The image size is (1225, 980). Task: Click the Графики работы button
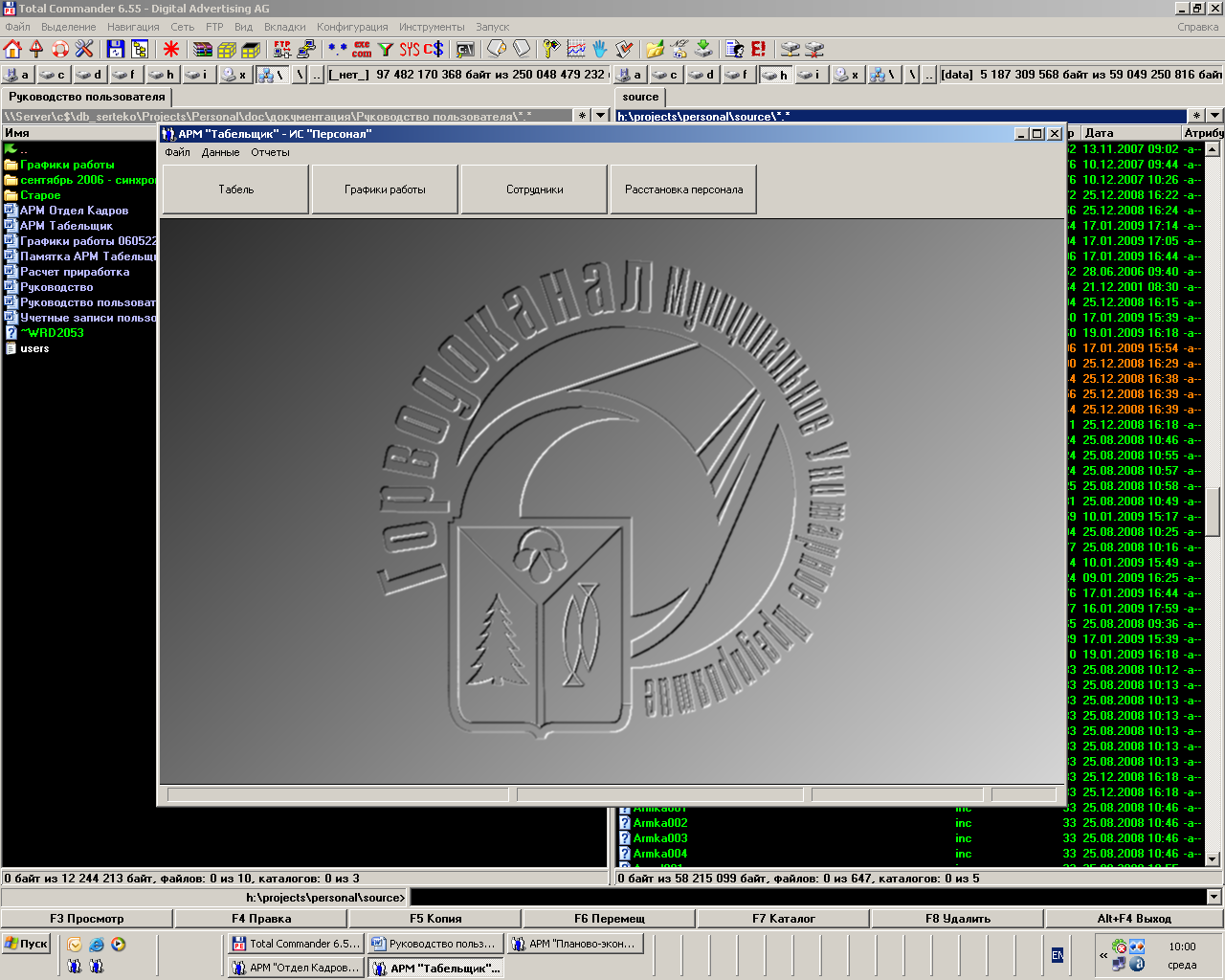click(385, 189)
